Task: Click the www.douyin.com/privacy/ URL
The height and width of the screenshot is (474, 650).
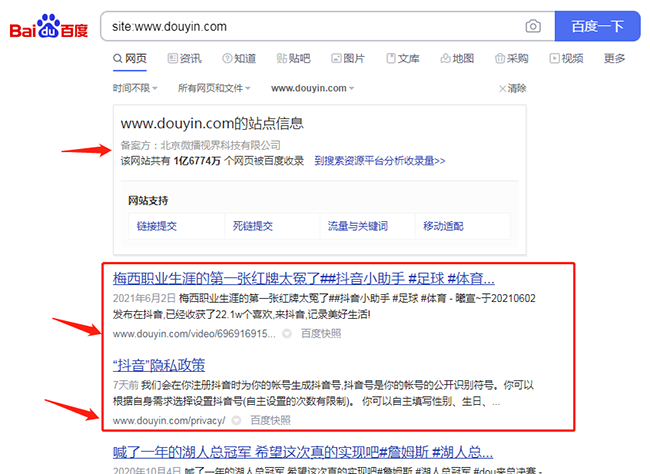Action: 169,421
